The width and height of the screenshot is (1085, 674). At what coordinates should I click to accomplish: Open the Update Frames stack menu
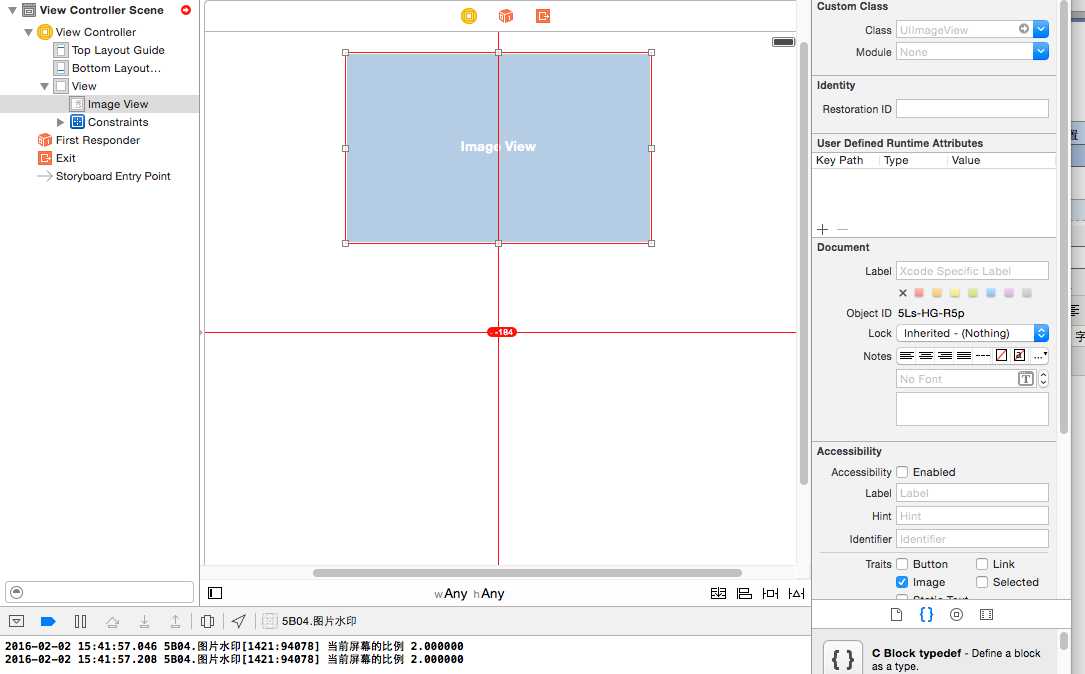[x=718, y=593]
